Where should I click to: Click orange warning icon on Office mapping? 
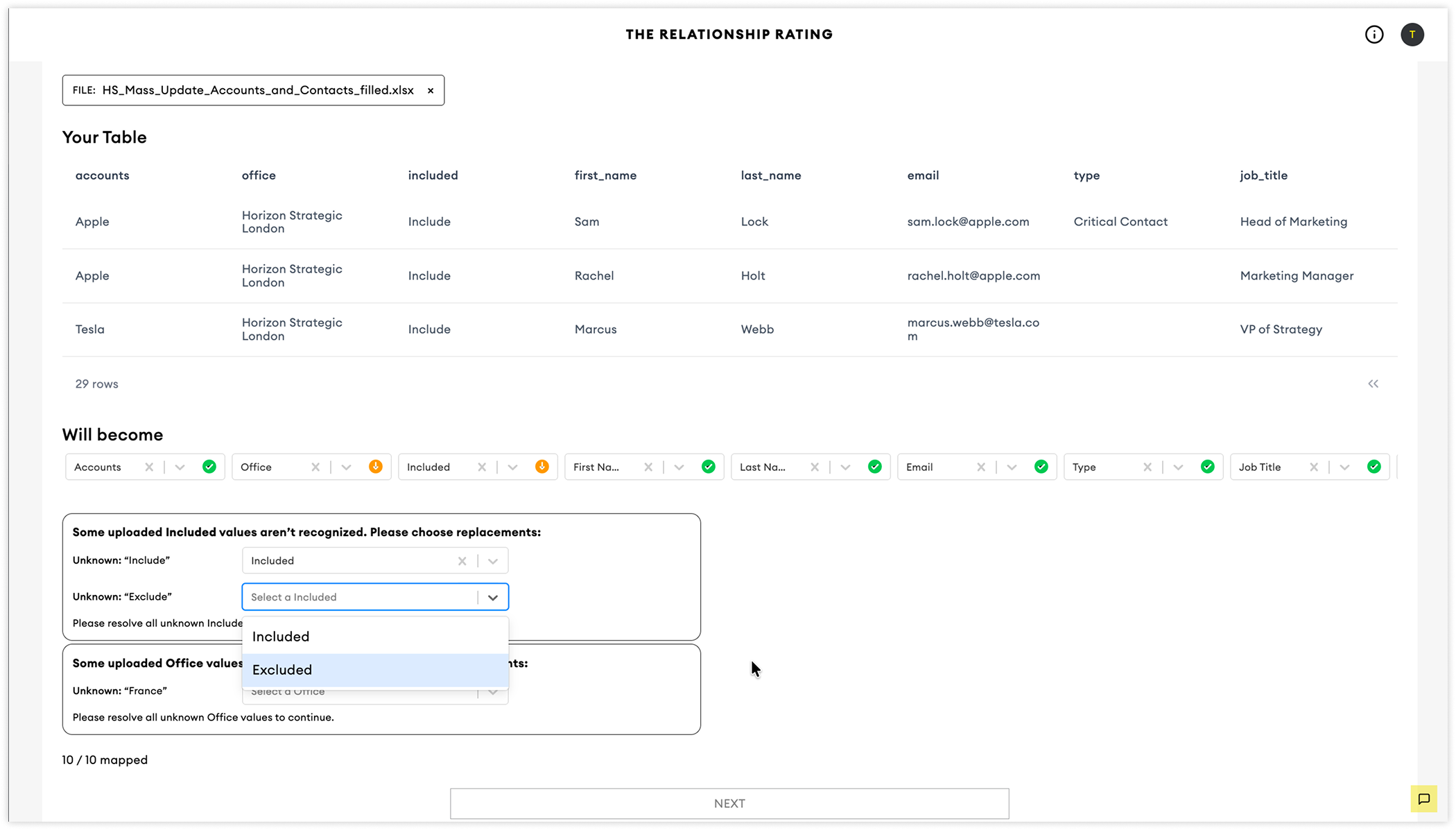[376, 467]
